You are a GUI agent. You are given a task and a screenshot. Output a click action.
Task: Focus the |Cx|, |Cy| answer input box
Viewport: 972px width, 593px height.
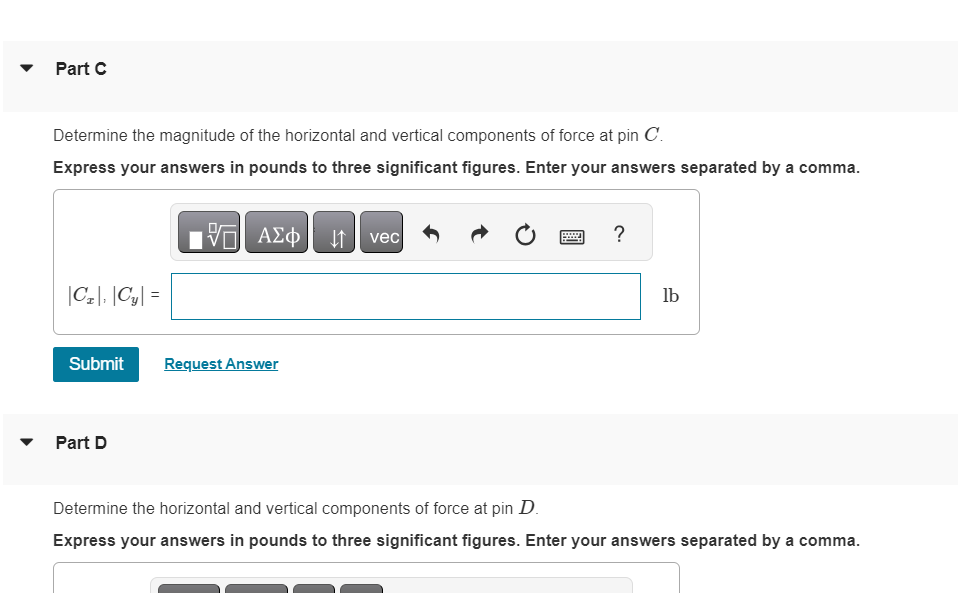(x=406, y=296)
